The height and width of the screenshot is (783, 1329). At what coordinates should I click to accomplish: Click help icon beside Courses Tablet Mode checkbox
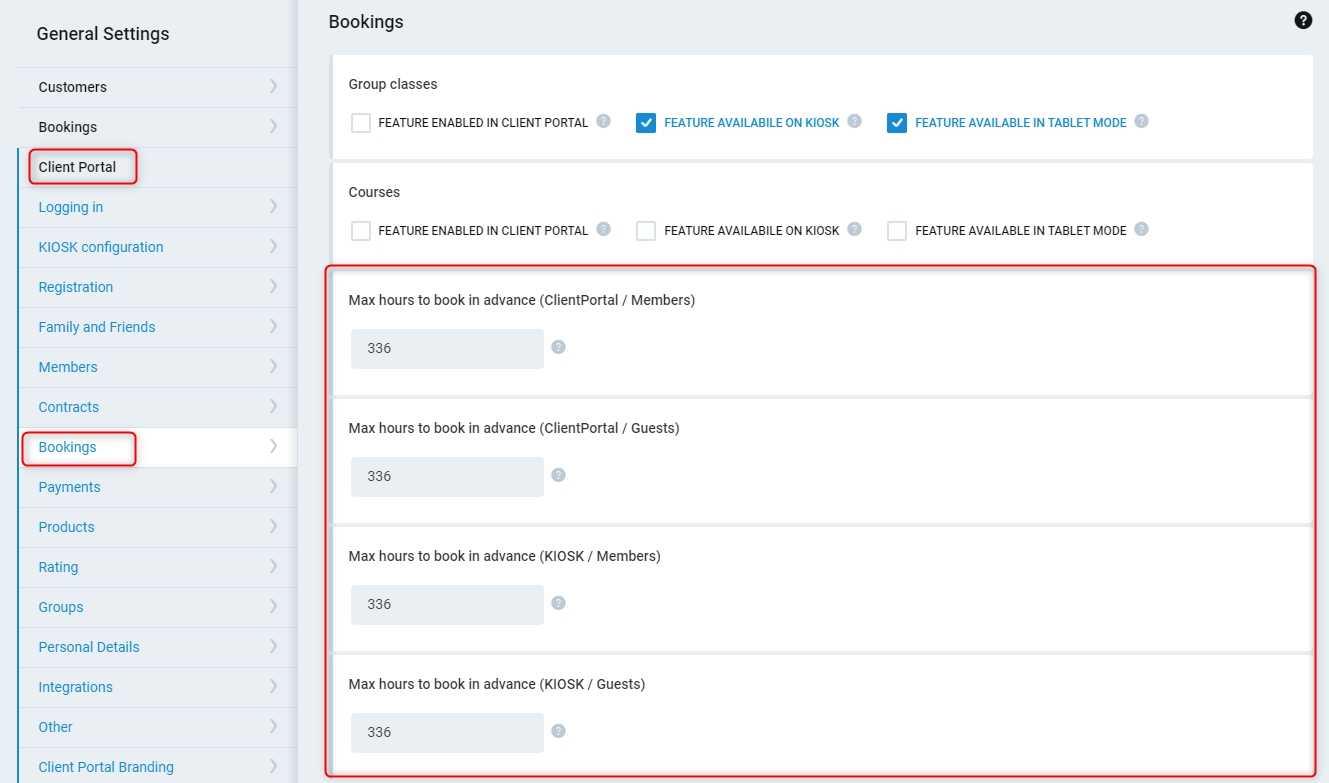[x=1141, y=229]
